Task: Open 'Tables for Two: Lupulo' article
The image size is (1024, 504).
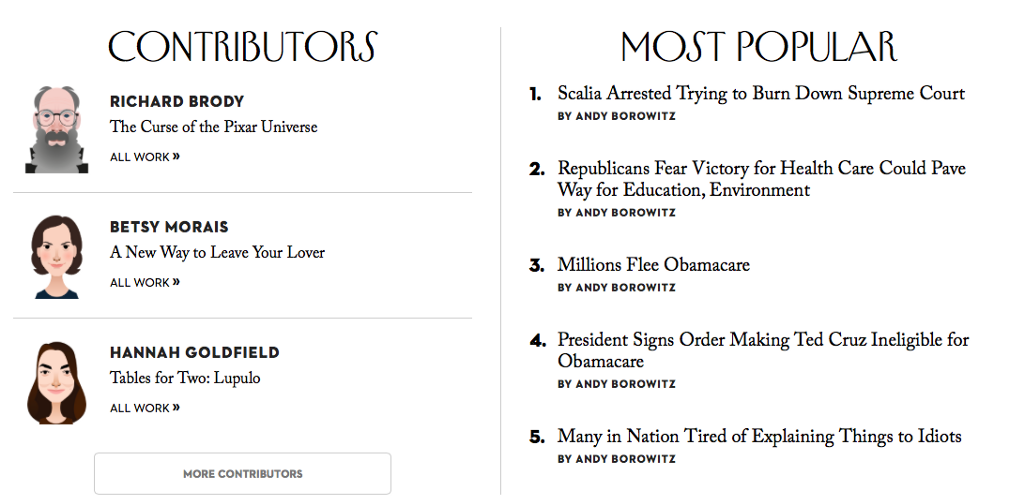Action: click(x=185, y=379)
